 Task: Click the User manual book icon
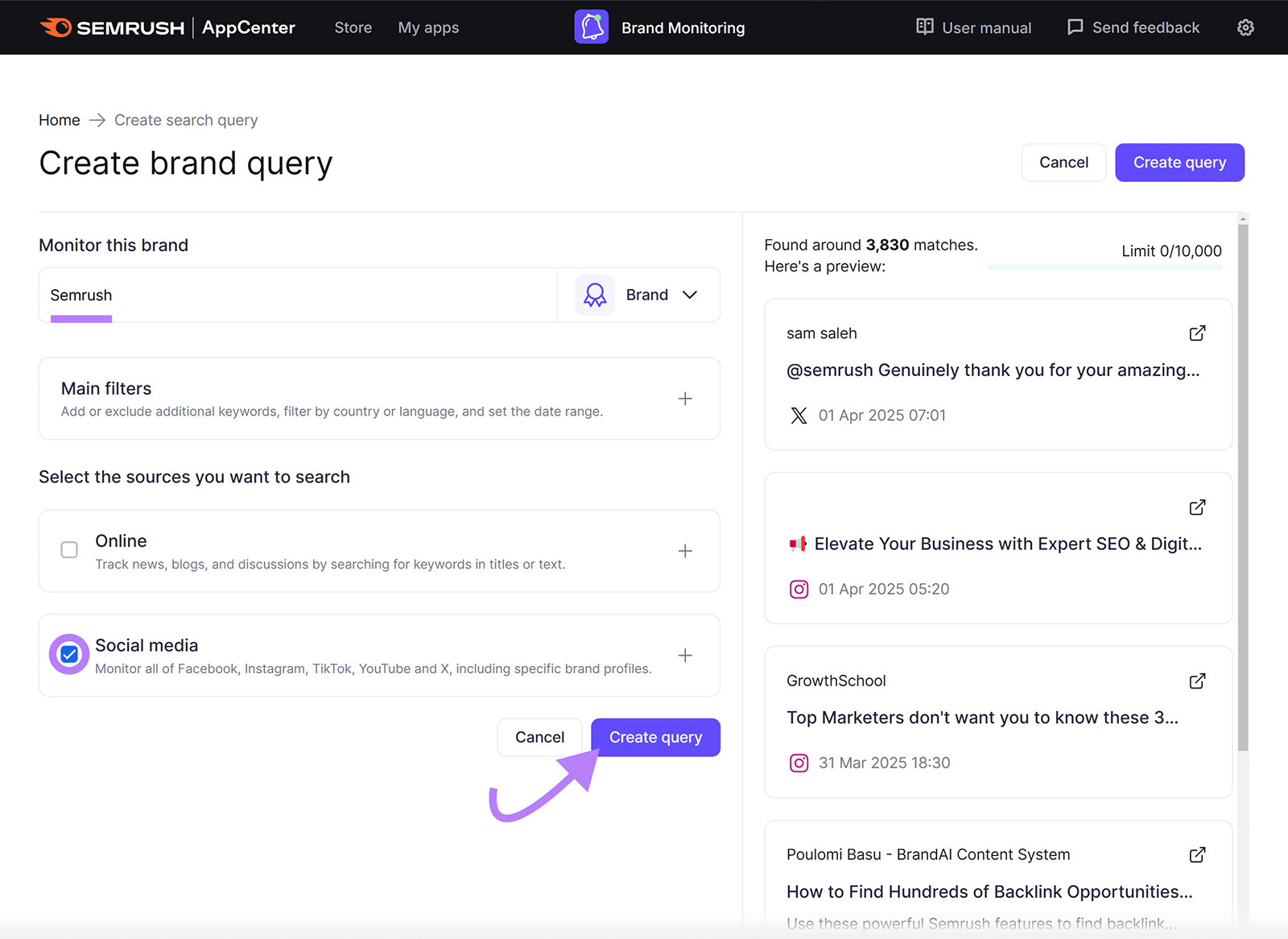[925, 27]
